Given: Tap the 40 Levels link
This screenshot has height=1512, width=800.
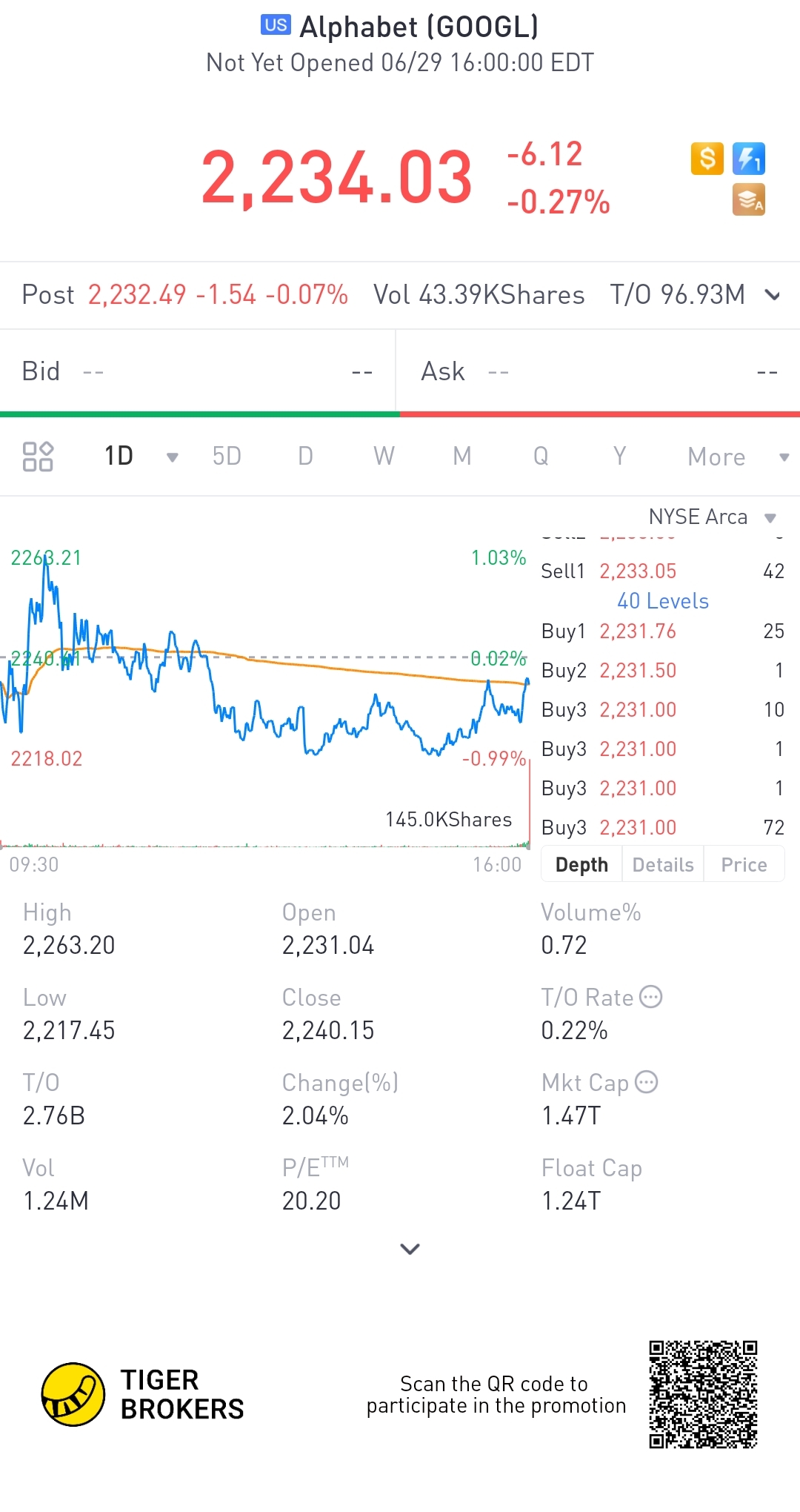Looking at the screenshot, I should click(x=663, y=601).
